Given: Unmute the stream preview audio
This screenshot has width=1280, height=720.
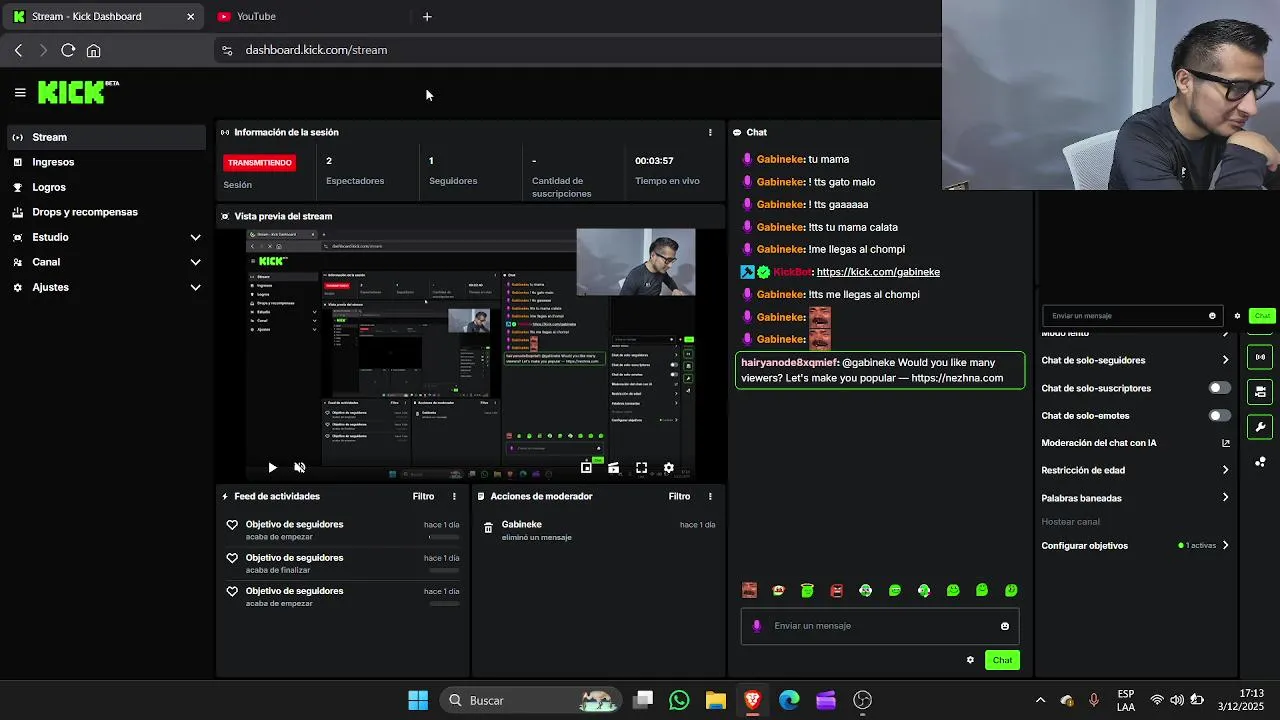Looking at the screenshot, I should click(x=299, y=467).
